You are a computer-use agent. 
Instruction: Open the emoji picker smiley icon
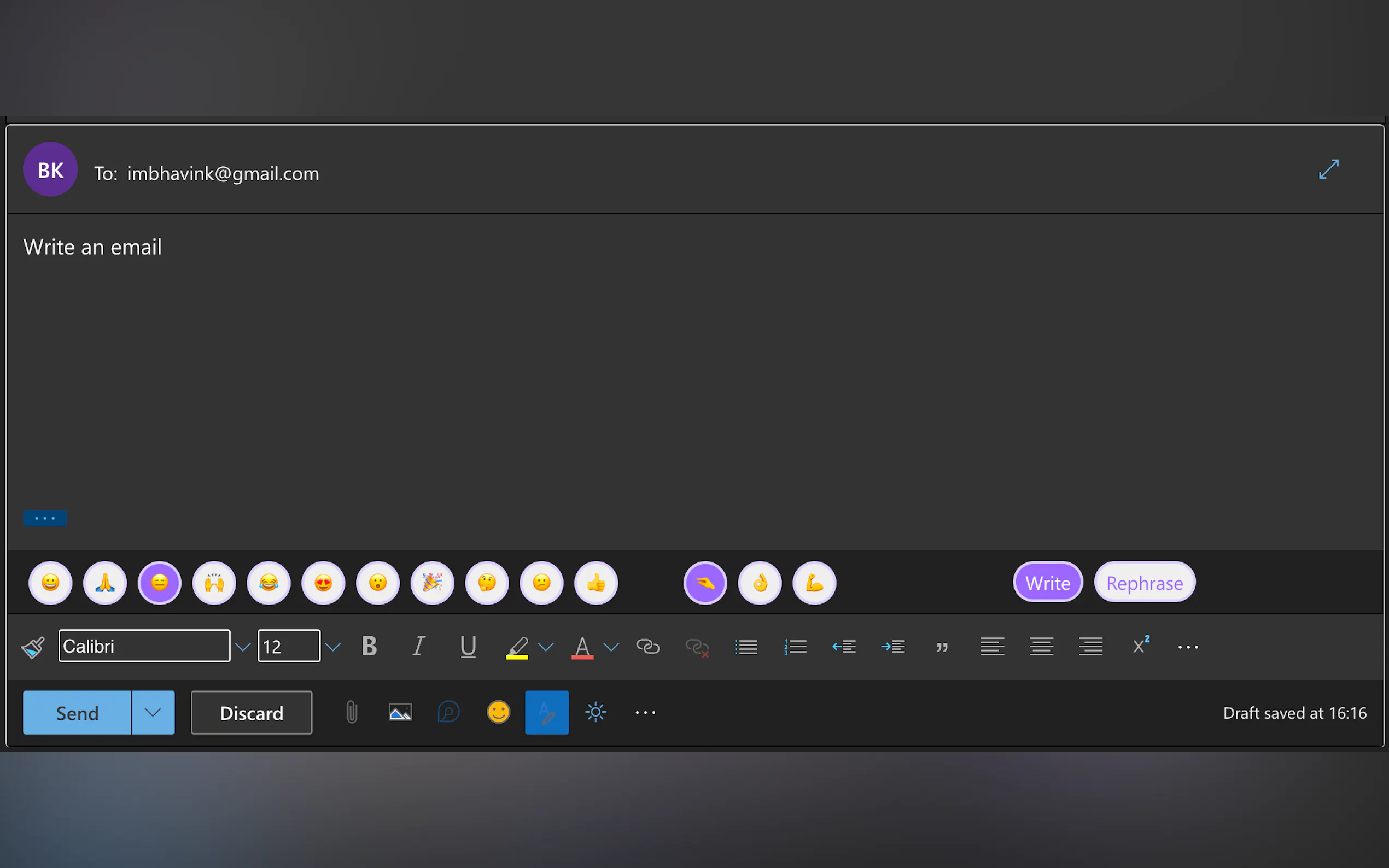pos(498,712)
